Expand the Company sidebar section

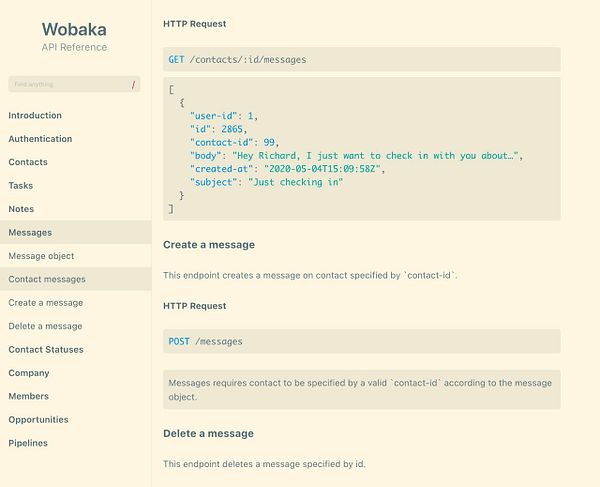(29, 373)
